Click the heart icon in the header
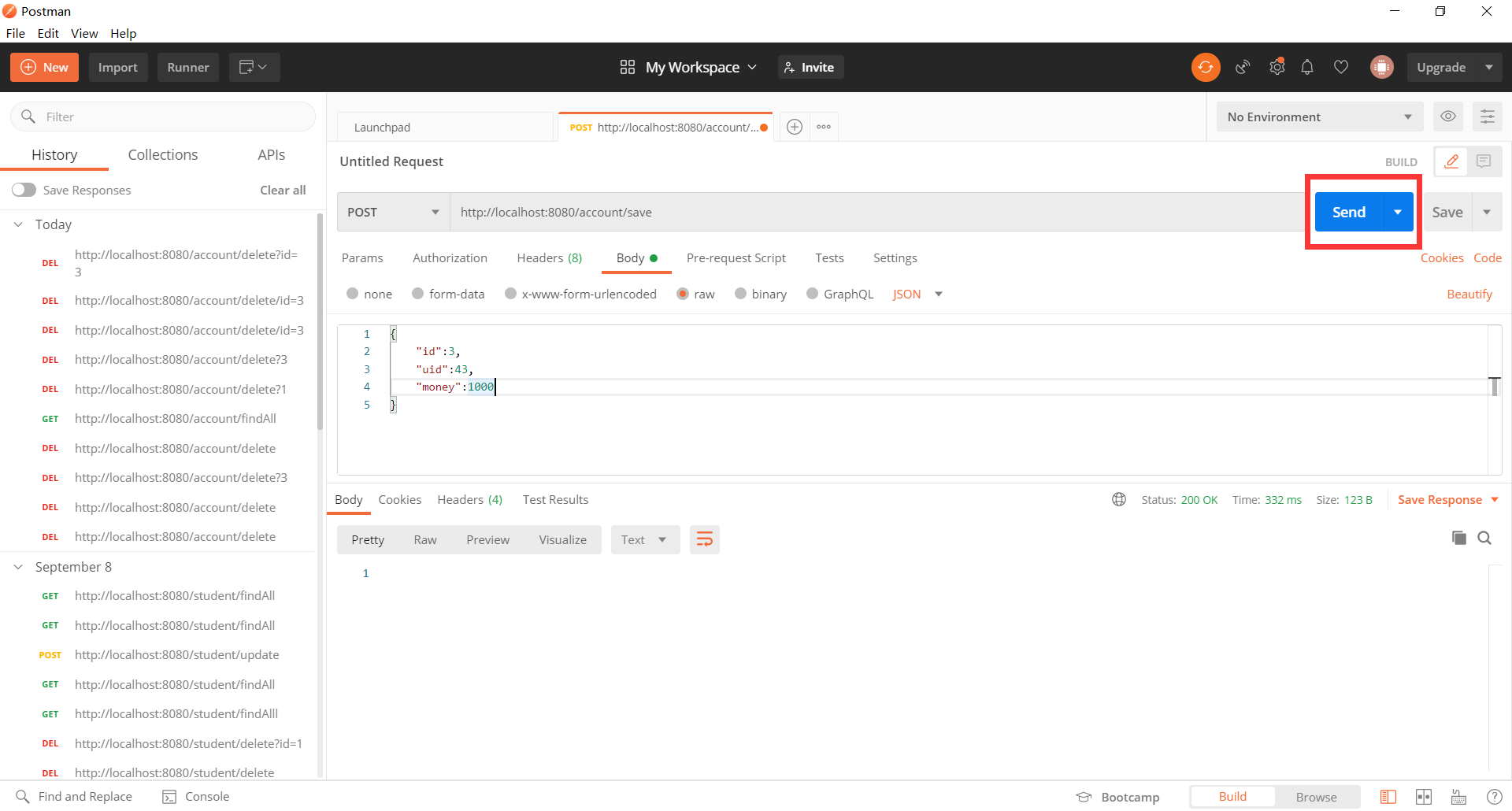This screenshot has width=1512, height=811. point(1341,68)
